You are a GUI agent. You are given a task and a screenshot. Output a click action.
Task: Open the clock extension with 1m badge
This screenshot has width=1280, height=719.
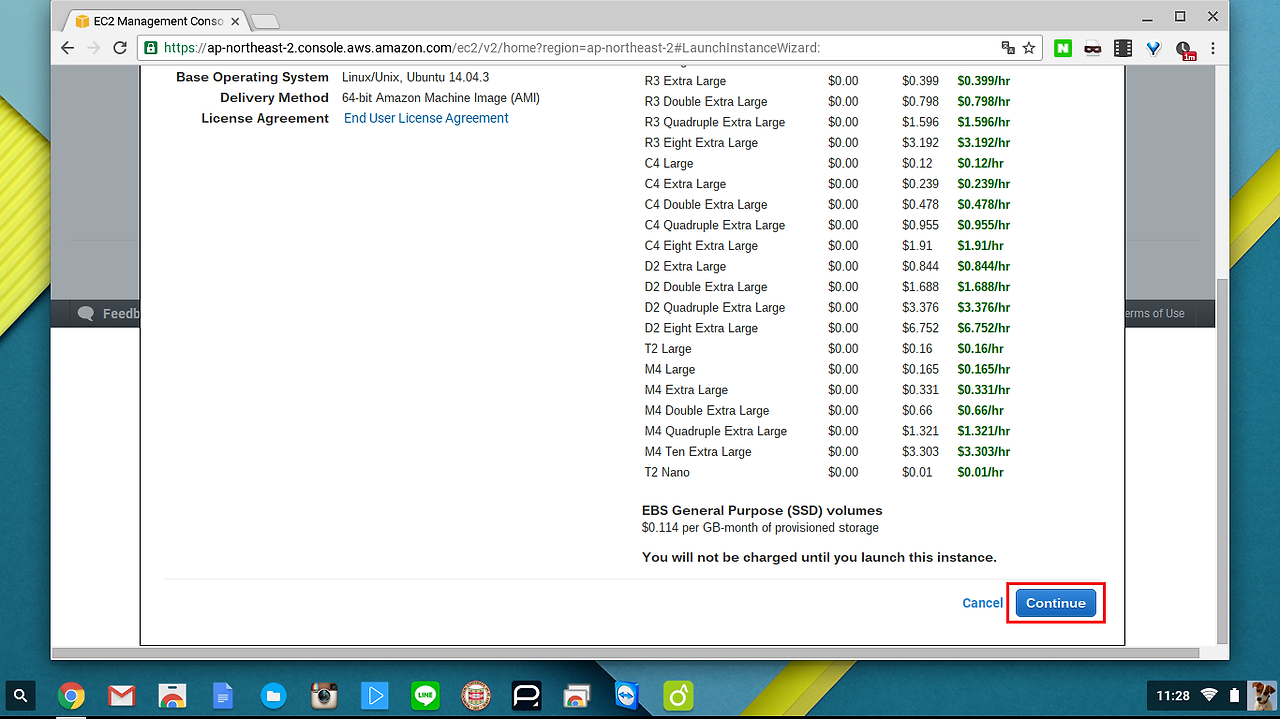pyautogui.click(x=1184, y=49)
